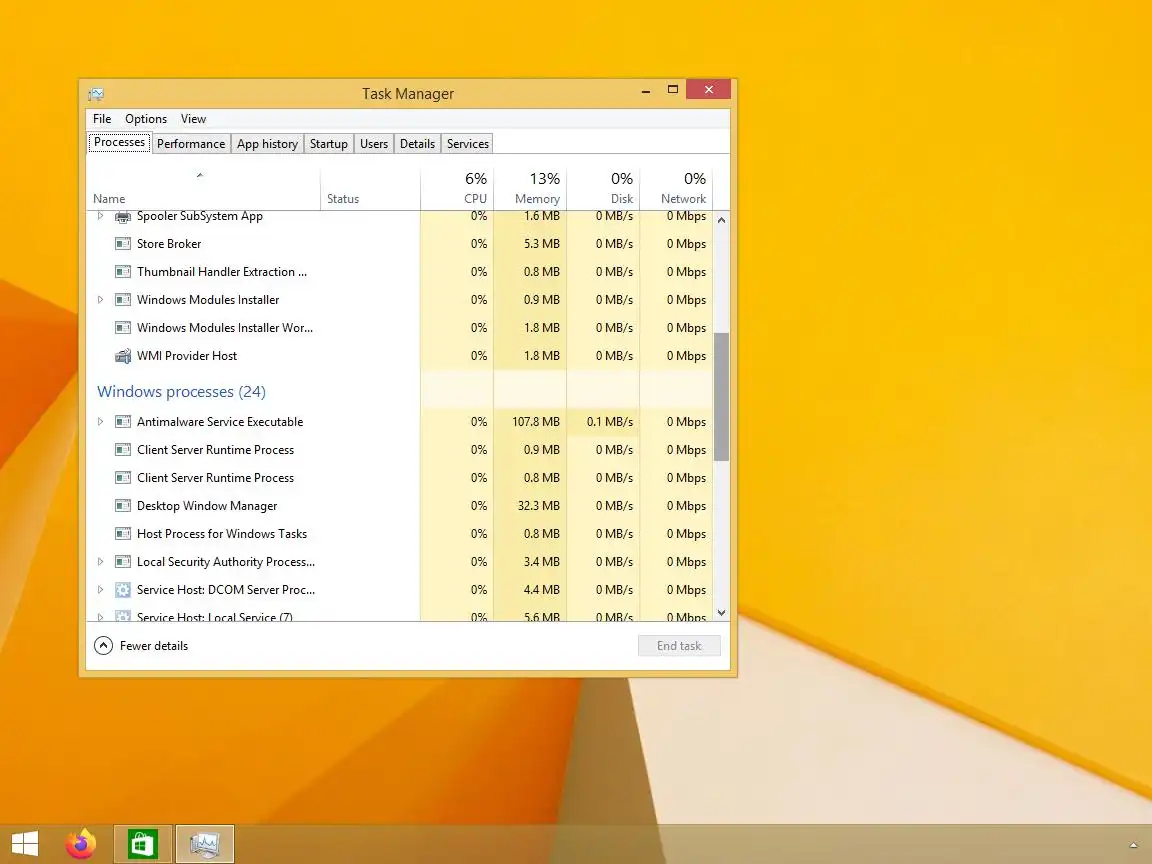Switch to the App history tab
Viewport: 1152px width, 864px height.
click(267, 144)
